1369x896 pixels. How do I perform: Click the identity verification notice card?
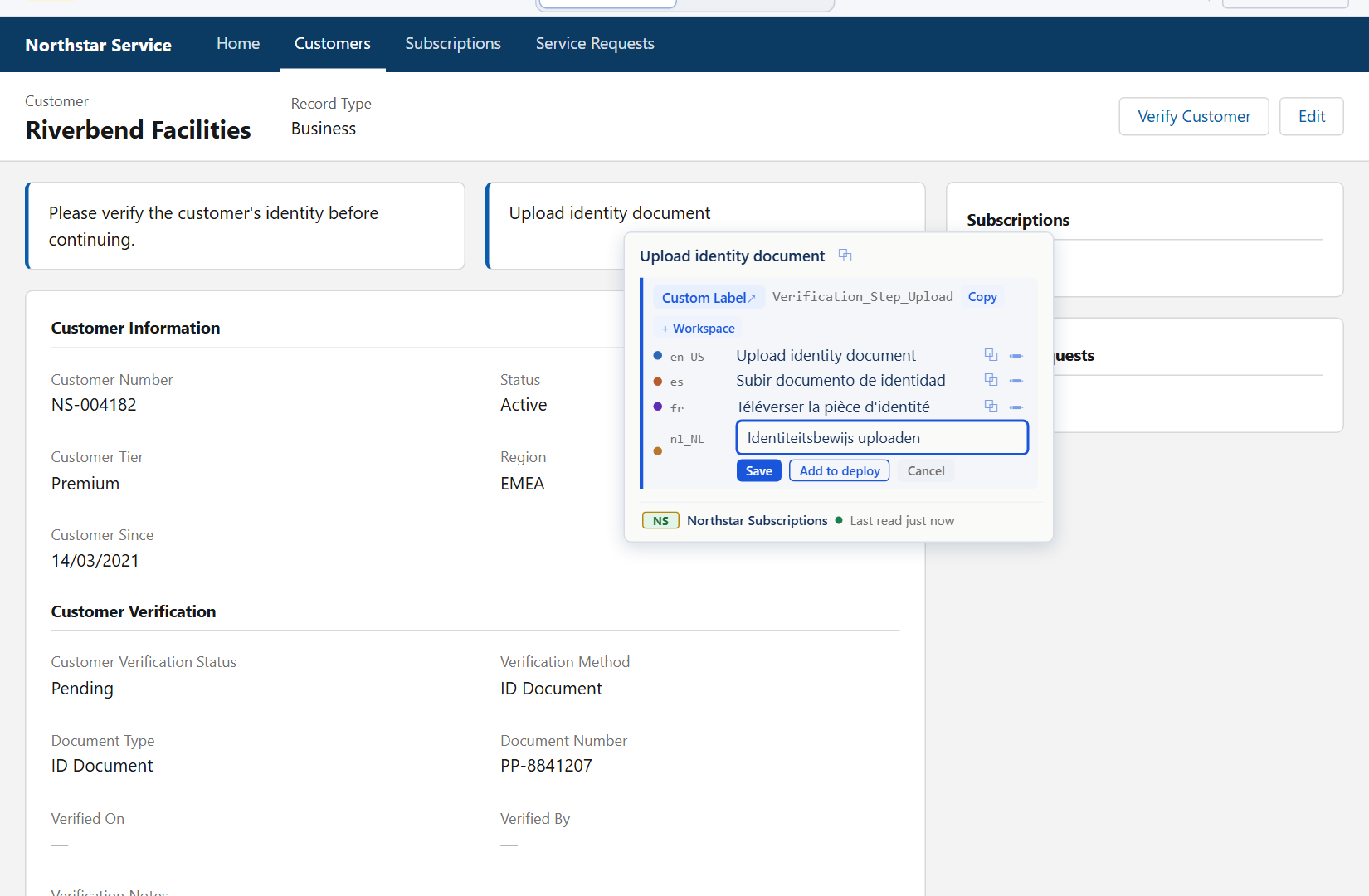(x=245, y=226)
